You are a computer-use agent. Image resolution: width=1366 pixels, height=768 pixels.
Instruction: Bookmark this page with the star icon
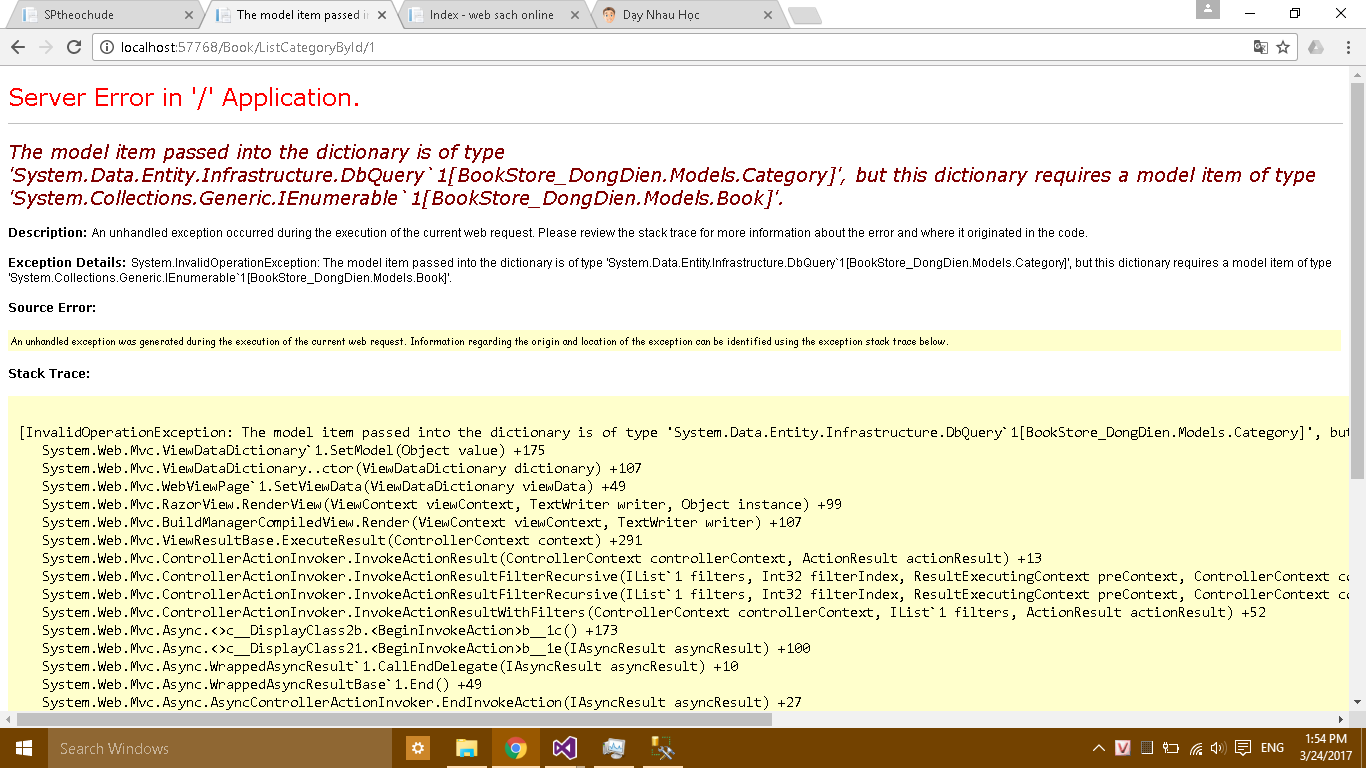(1283, 47)
